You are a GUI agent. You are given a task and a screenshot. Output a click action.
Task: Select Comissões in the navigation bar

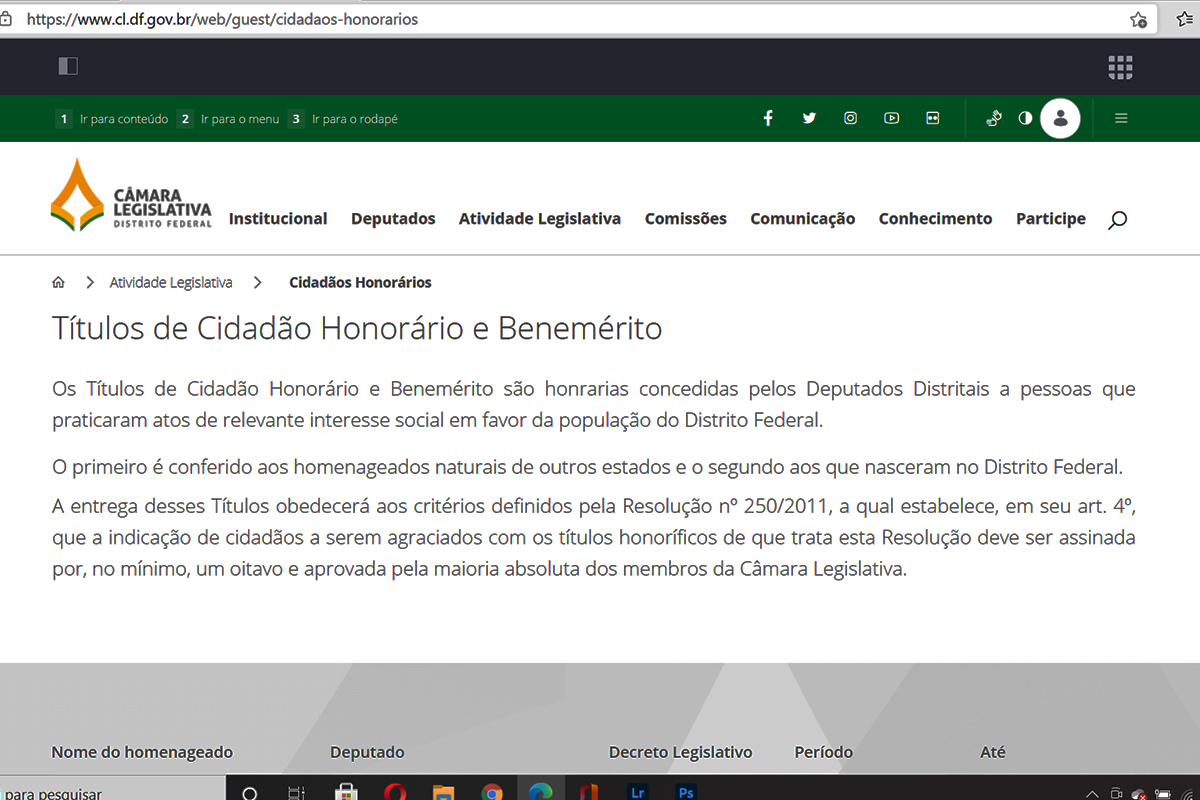(x=685, y=219)
